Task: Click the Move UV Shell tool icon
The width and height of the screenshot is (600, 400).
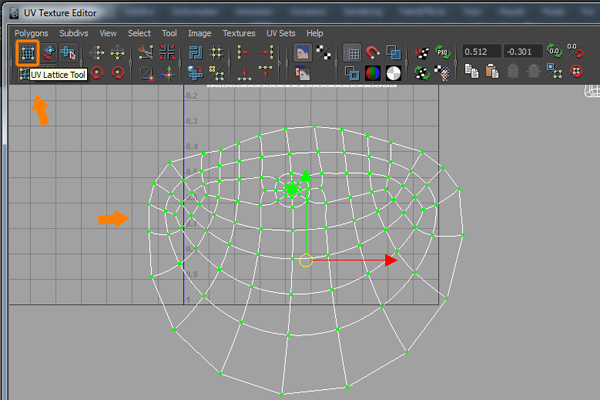Action: click(69, 53)
